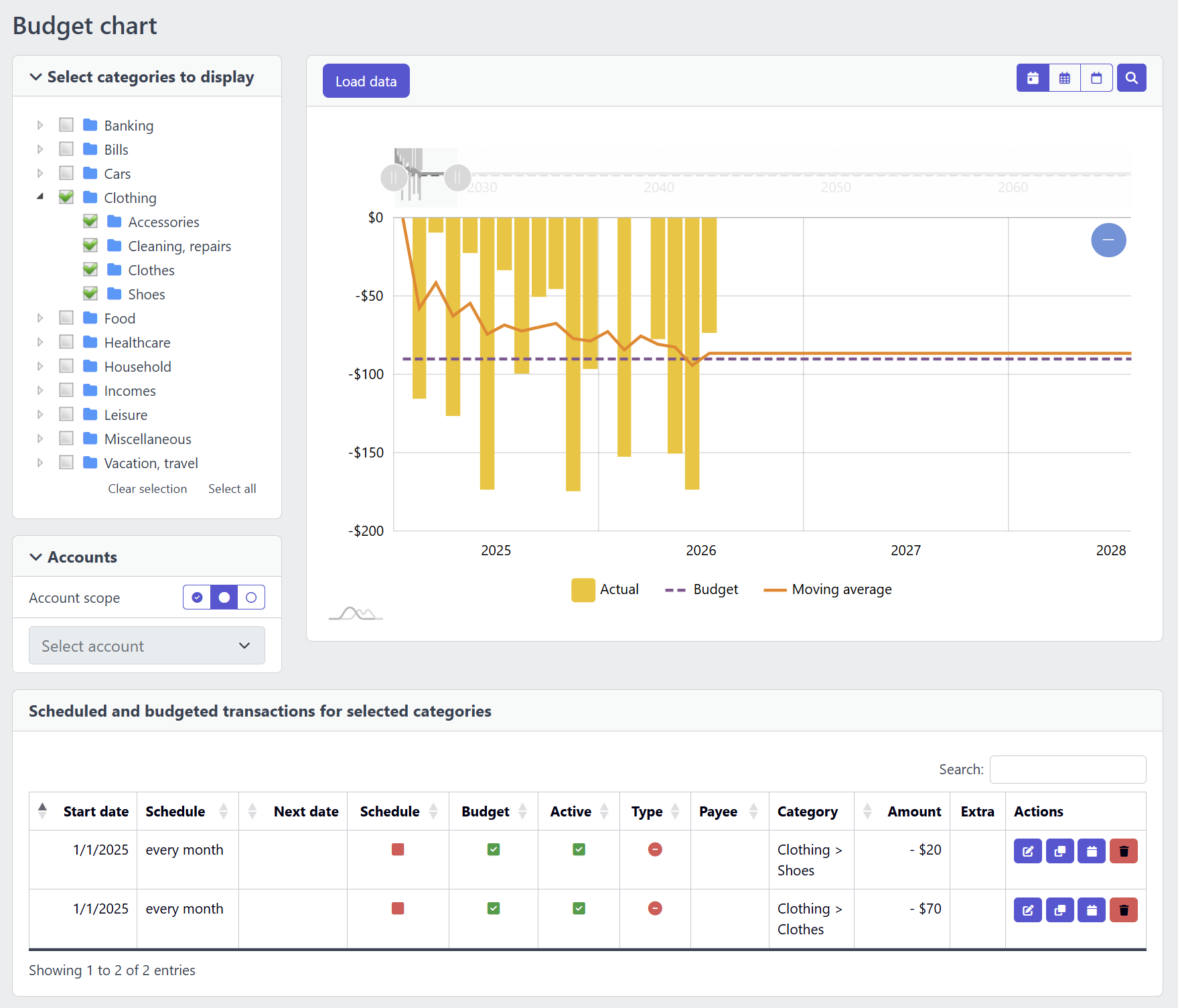Screen dimensions: 1178x1008
Task: Expand the Banking category tree node
Action: pos(40,125)
